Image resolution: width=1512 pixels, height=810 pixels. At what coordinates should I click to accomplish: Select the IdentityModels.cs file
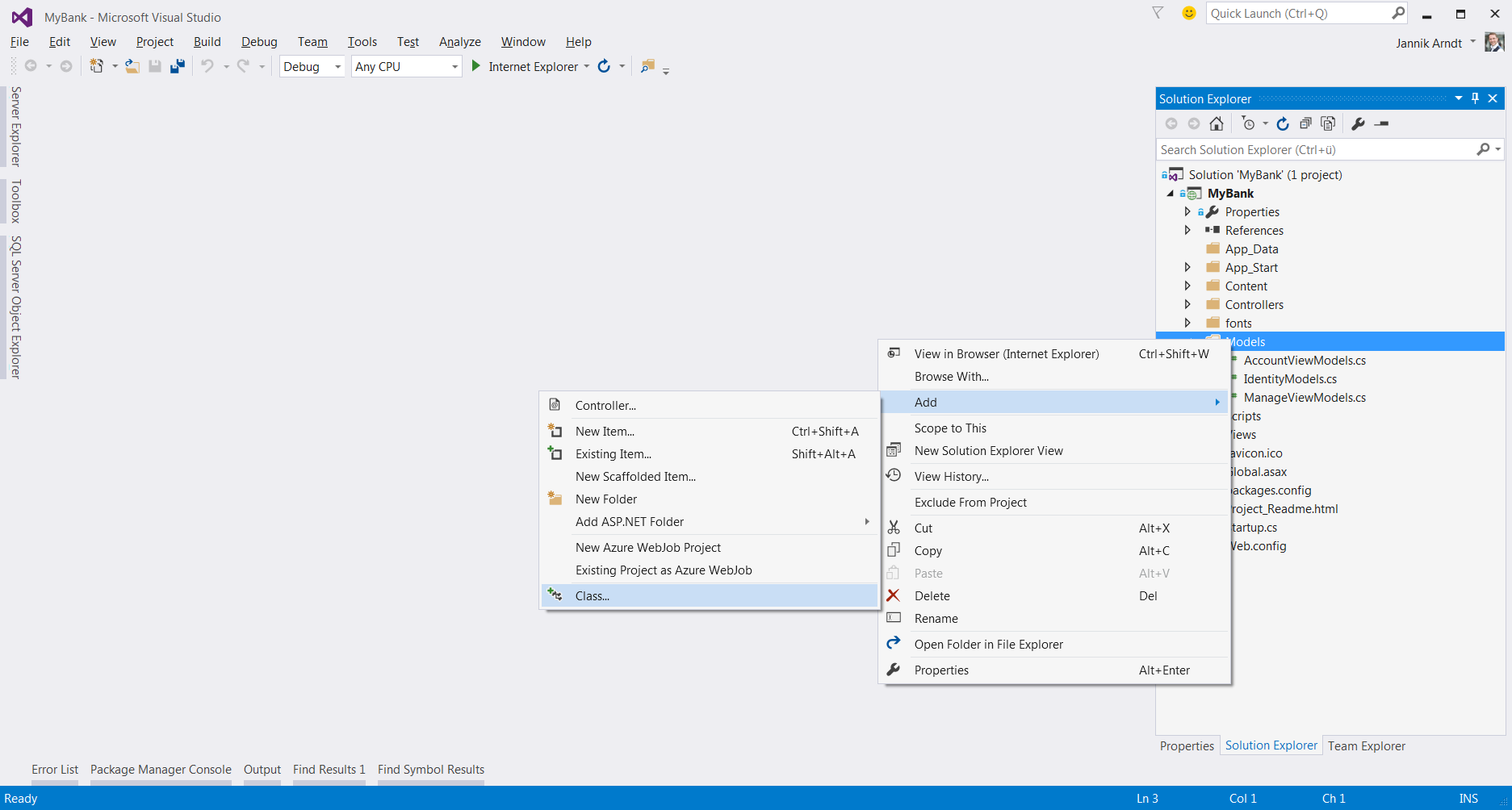tap(1290, 378)
